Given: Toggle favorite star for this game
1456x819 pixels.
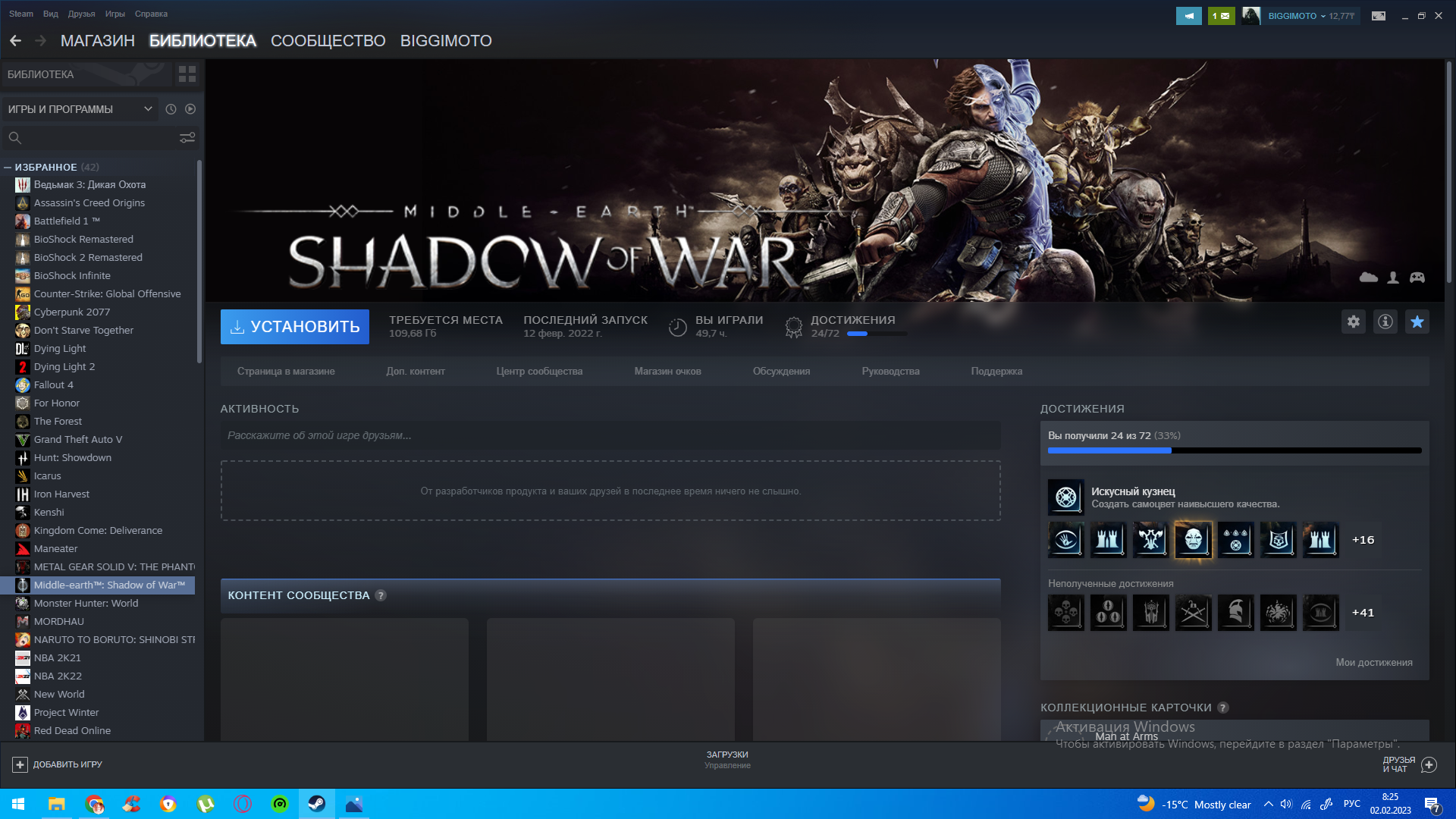Looking at the screenshot, I should (x=1417, y=322).
